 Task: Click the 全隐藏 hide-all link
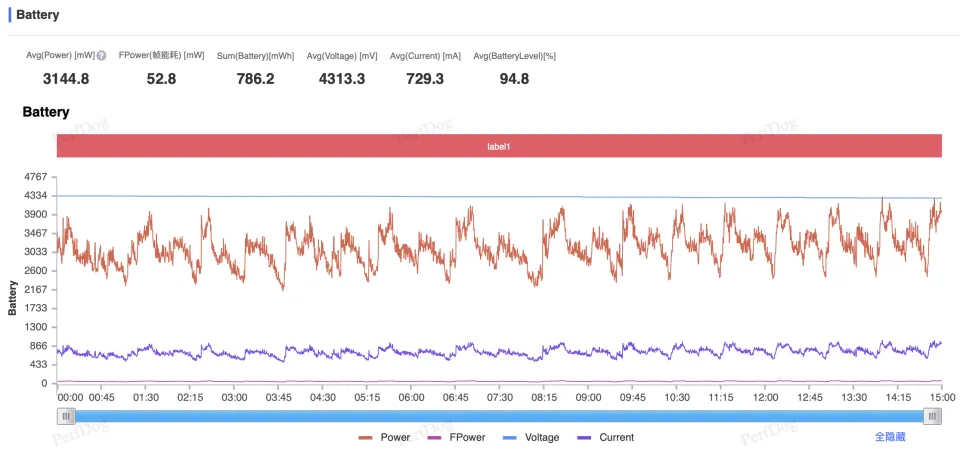(890, 437)
